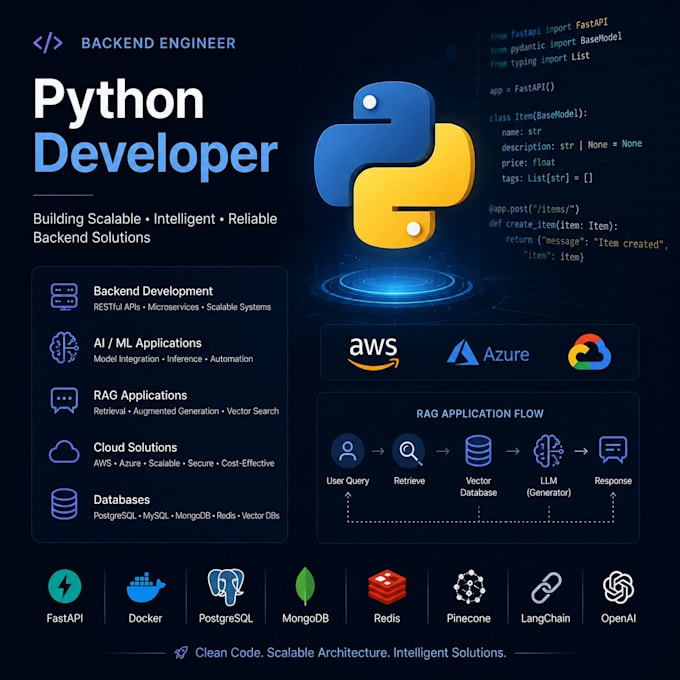Screen dimensions: 680x680
Task: Click the class Item(BaseModel) code line
Action: pyautogui.click(x=538, y=116)
